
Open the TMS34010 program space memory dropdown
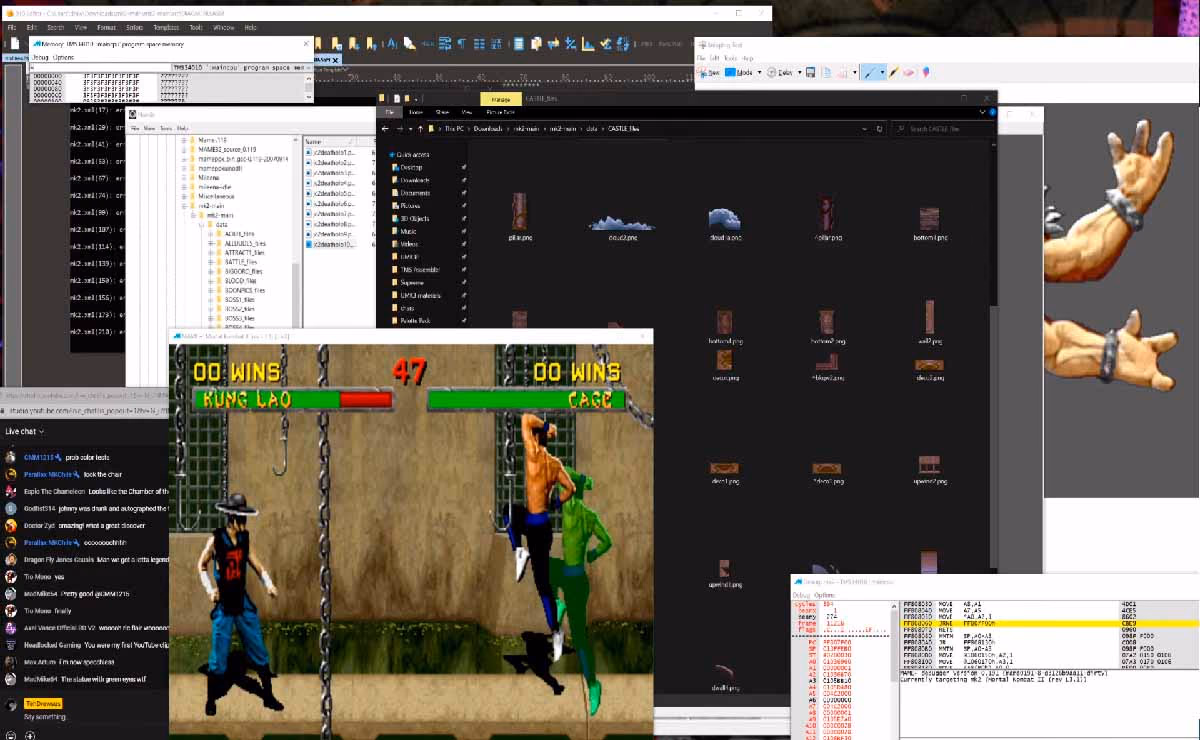coord(240,67)
